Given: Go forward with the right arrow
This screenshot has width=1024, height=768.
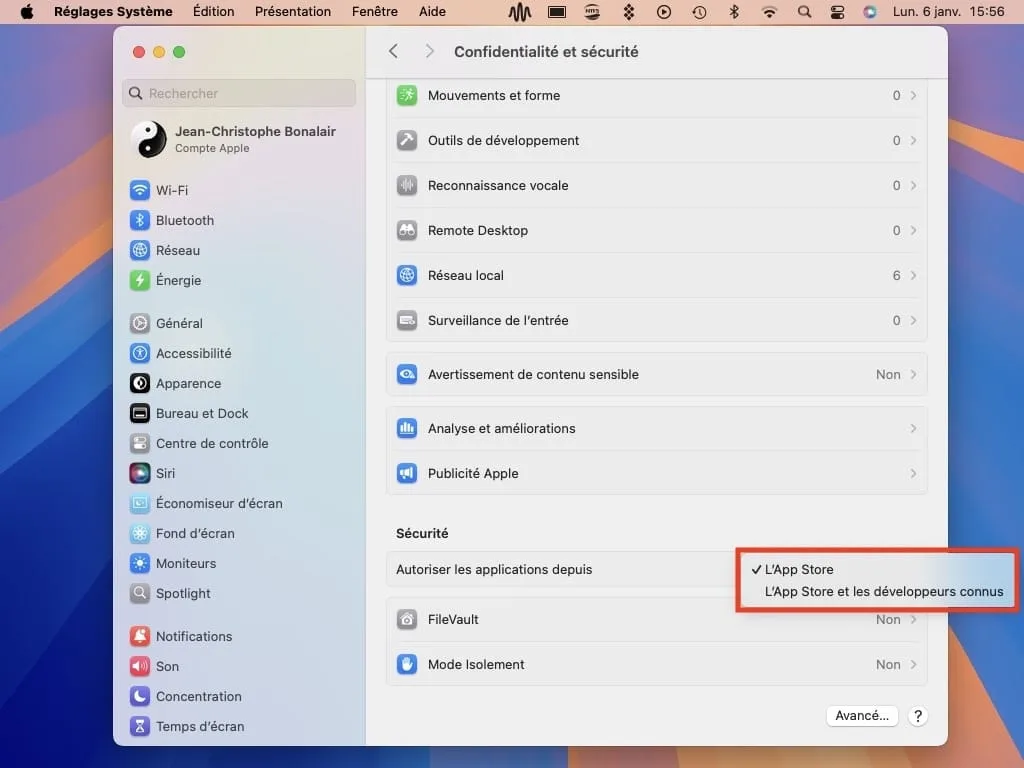Looking at the screenshot, I should point(429,51).
